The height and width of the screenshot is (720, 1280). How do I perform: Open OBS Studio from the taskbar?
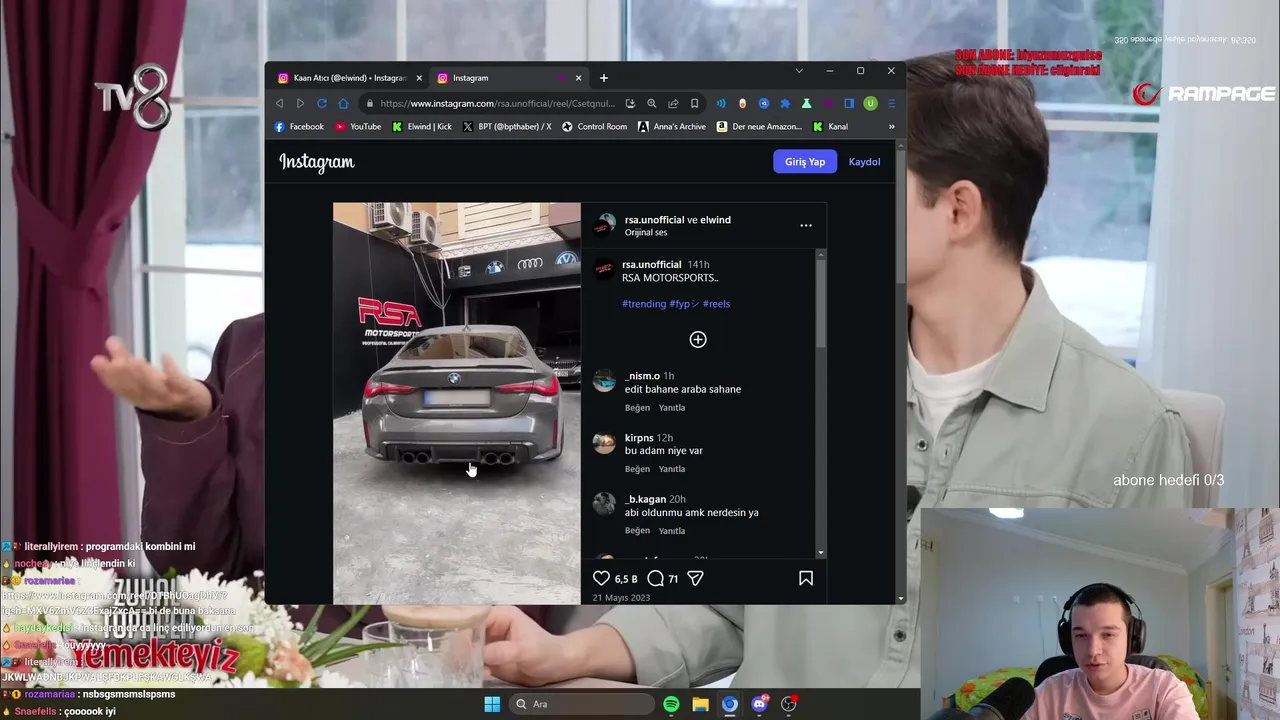(789, 704)
